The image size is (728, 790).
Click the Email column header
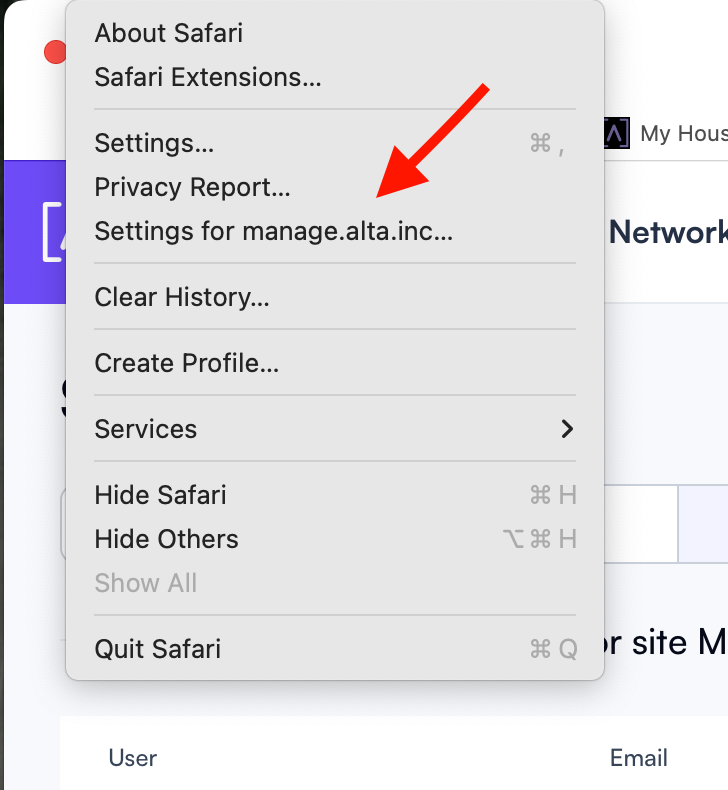click(638, 758)
